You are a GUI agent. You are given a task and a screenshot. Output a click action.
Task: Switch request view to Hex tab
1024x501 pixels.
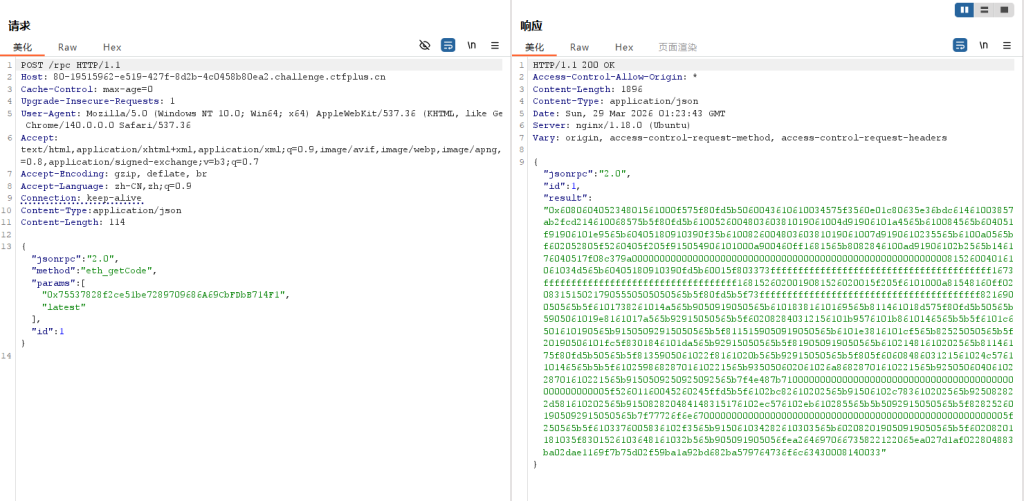click(x=112, y=47)
